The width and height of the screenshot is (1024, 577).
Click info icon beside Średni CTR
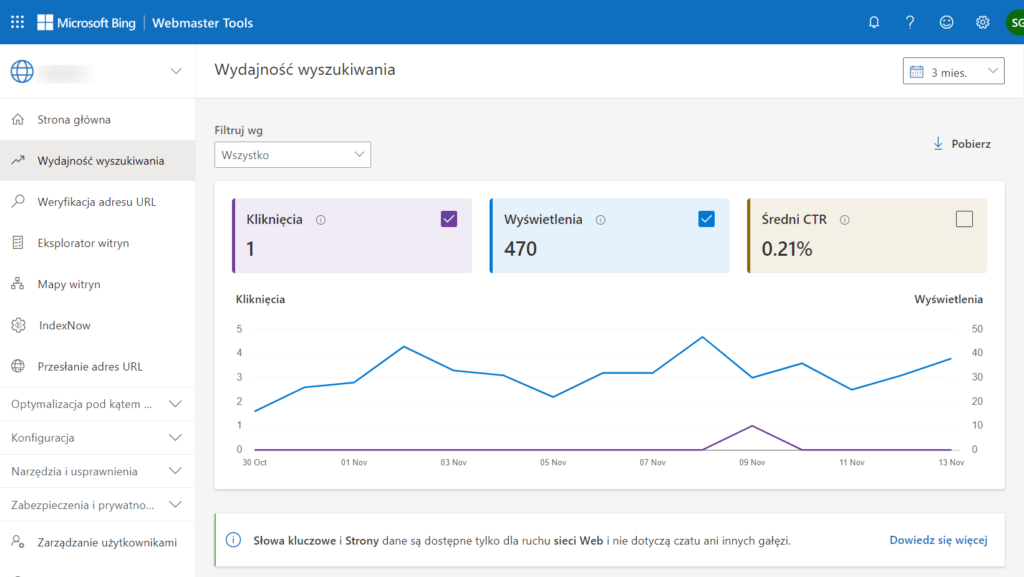tap(845, 220)
